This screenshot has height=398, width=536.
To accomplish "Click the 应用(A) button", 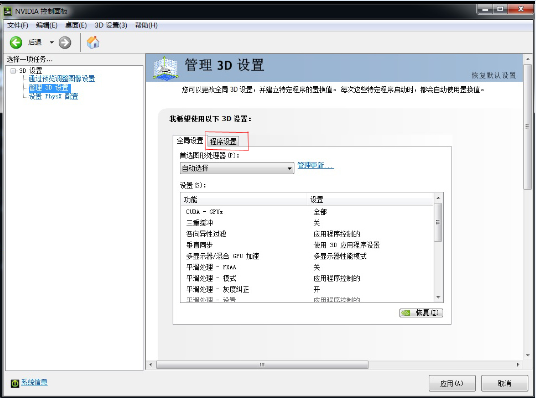I will coord(452,383).
